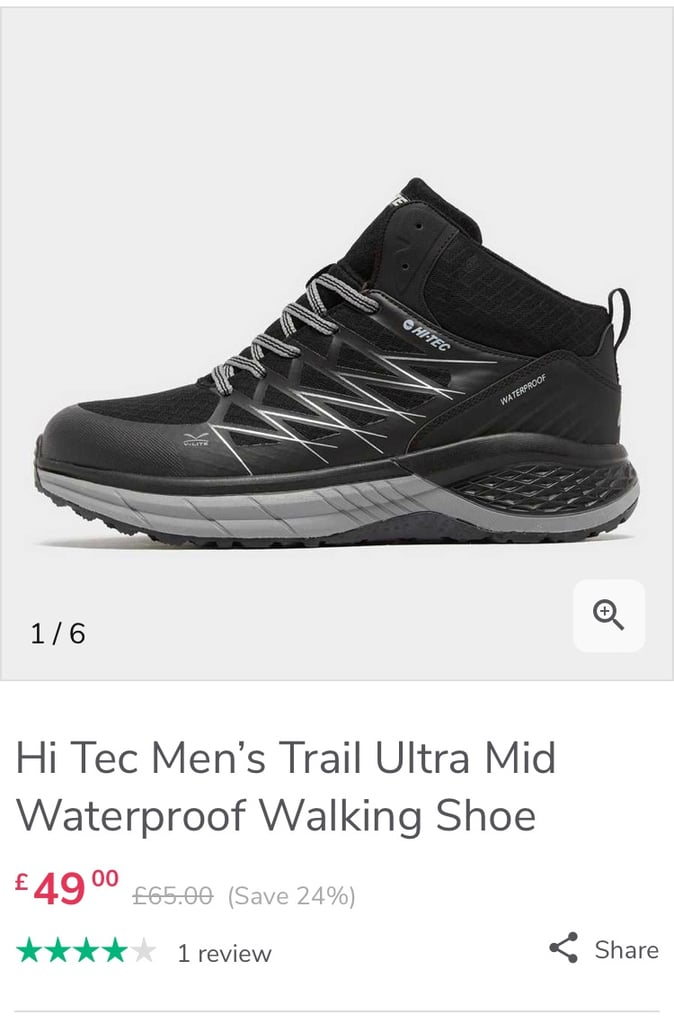
Task: Tap the WATERPROOF label on the heel
Action: coord(522,390)
